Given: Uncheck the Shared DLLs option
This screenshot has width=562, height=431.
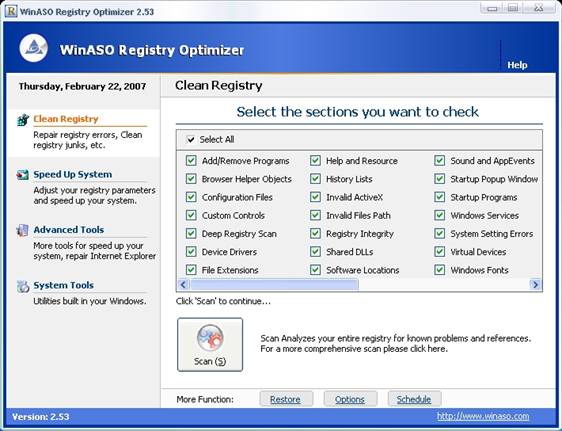Looking at the screenshot, I should [x=315, y=252].
